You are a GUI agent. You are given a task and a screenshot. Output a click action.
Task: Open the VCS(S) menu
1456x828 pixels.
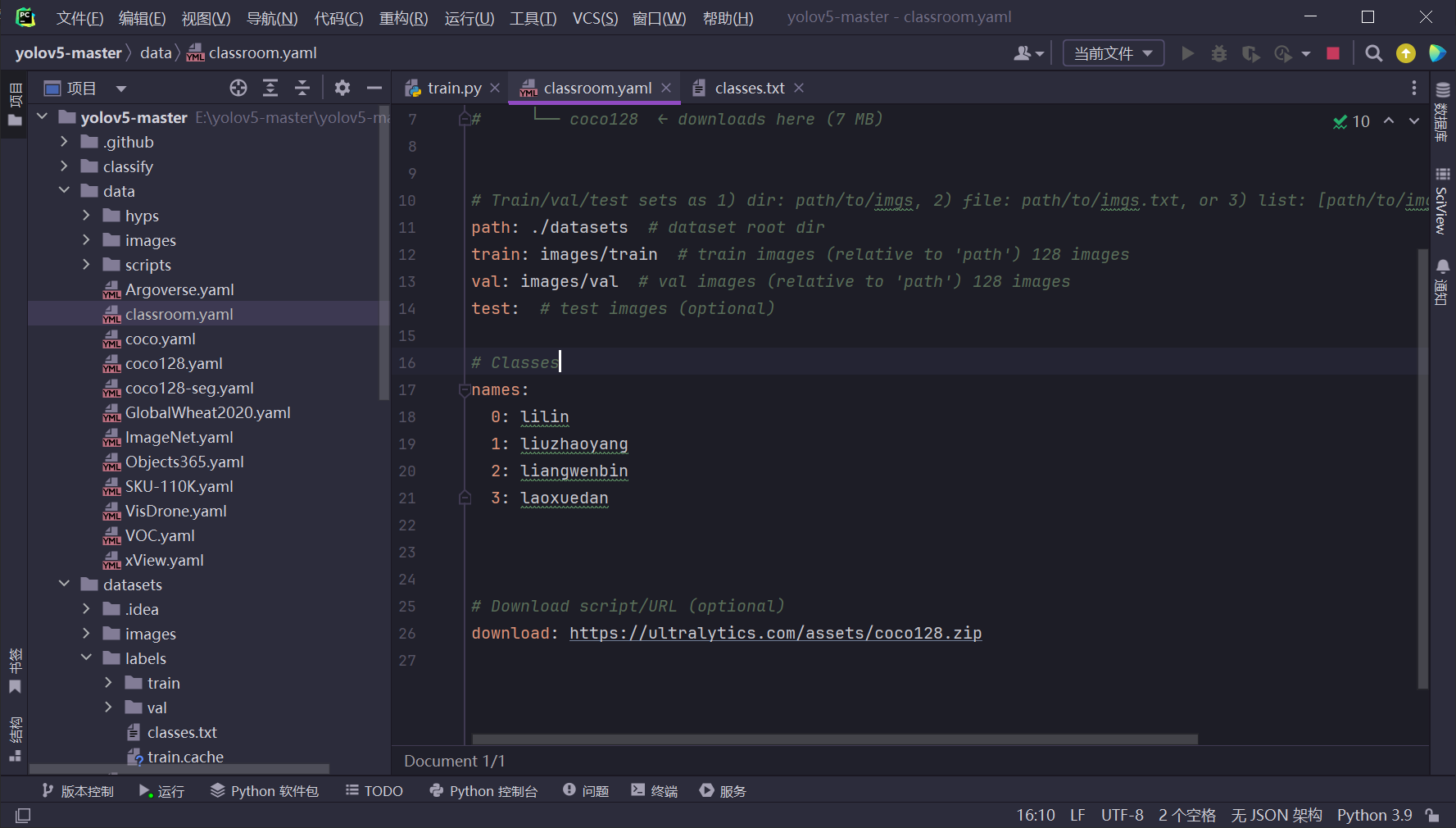(x=595, y=18)
